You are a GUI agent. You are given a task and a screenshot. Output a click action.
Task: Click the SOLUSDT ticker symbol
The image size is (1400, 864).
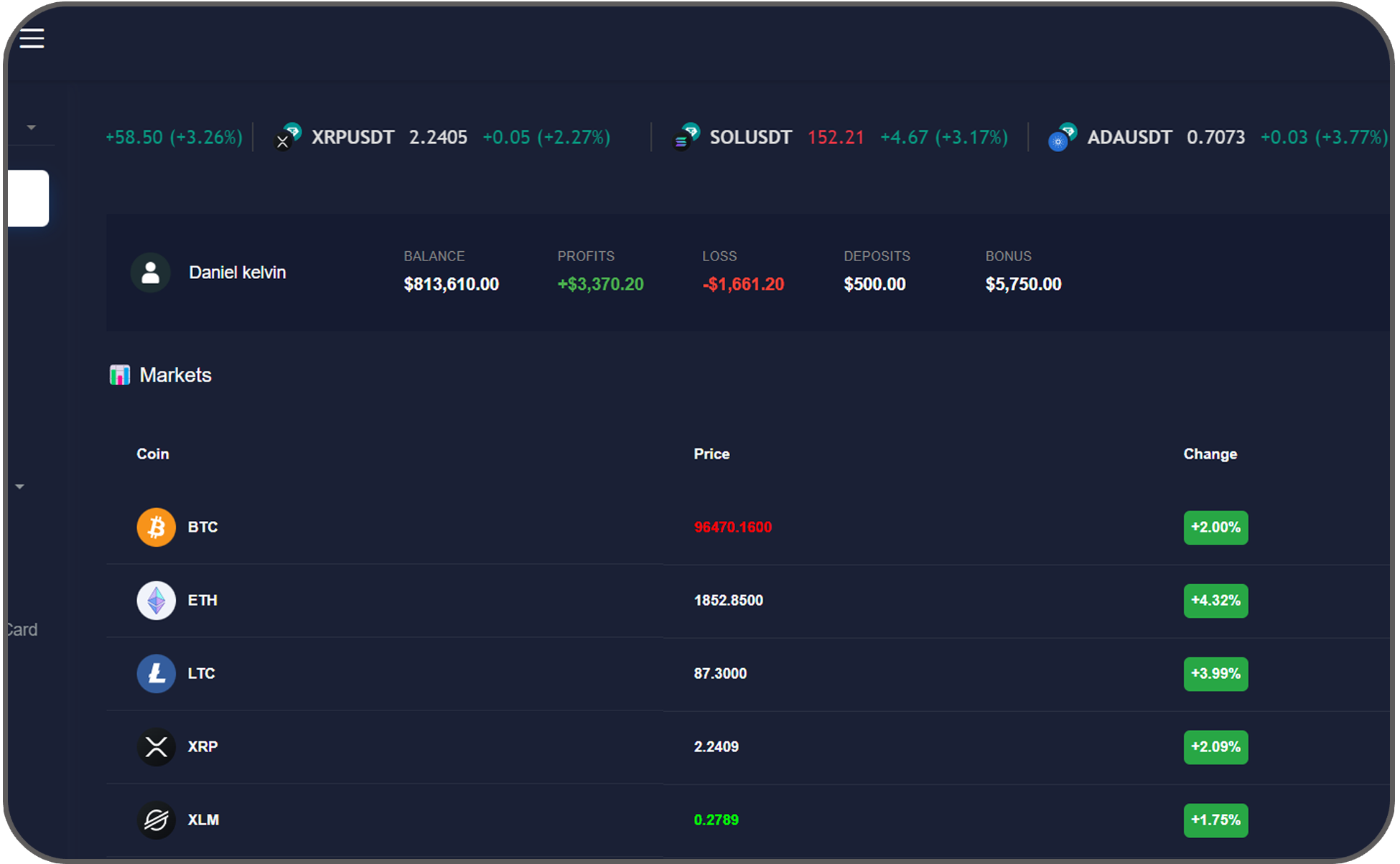[751, 137]
